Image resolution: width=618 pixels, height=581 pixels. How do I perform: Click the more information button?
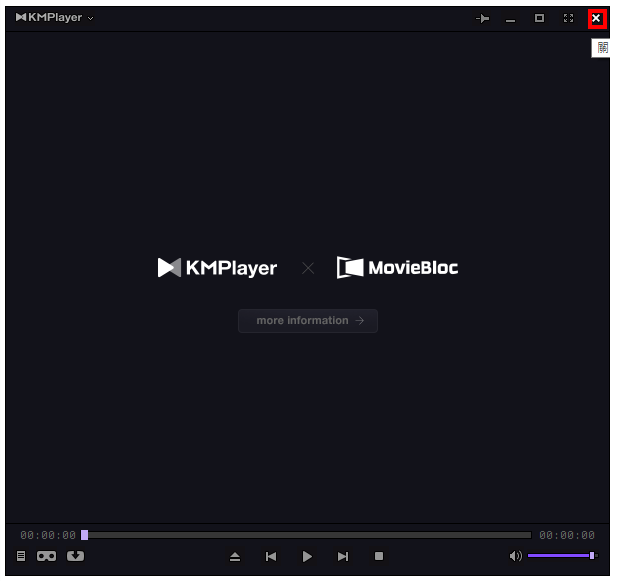click(308, 321)
